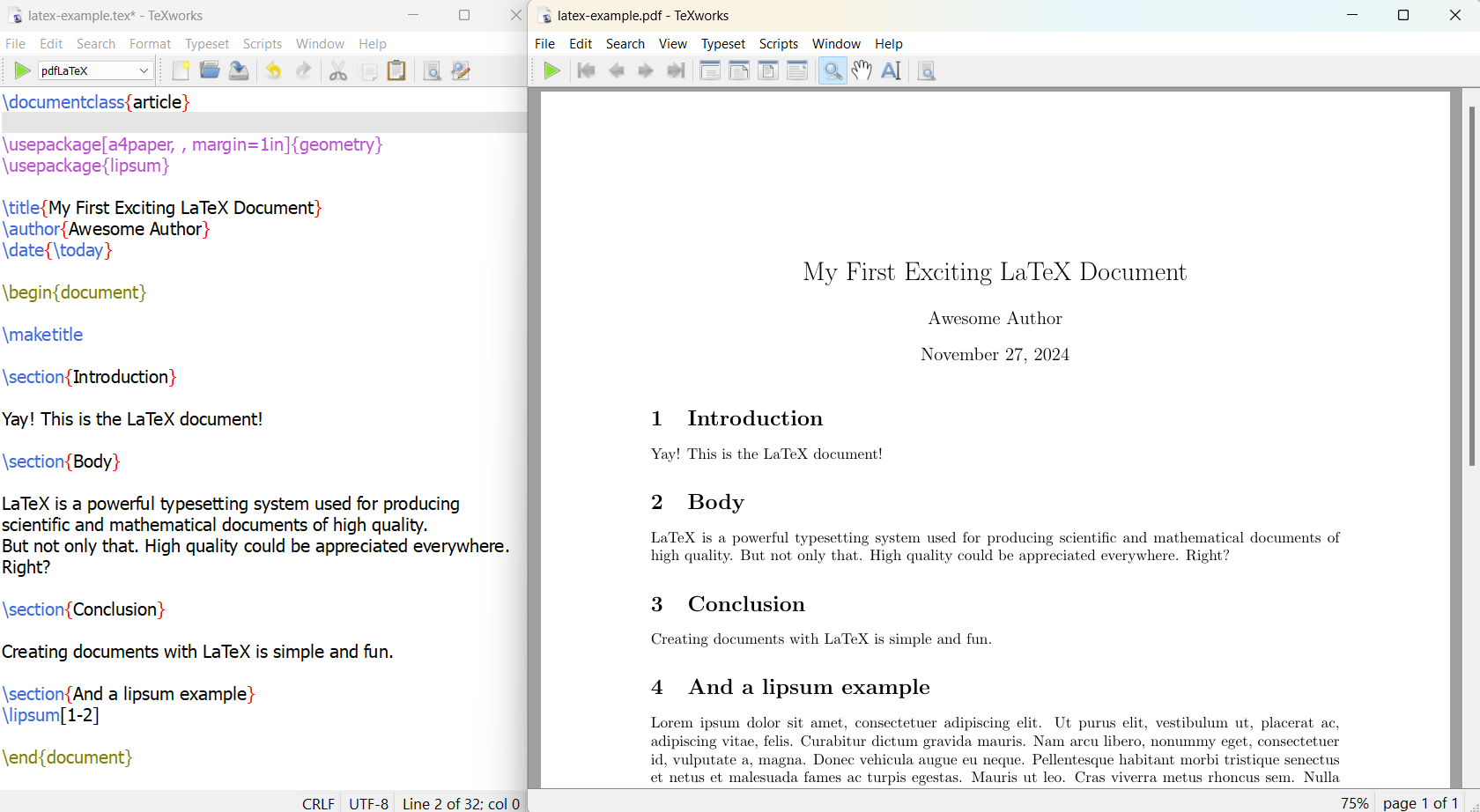
Task: Go to the previous PDF page
Action: pos(617,70)
